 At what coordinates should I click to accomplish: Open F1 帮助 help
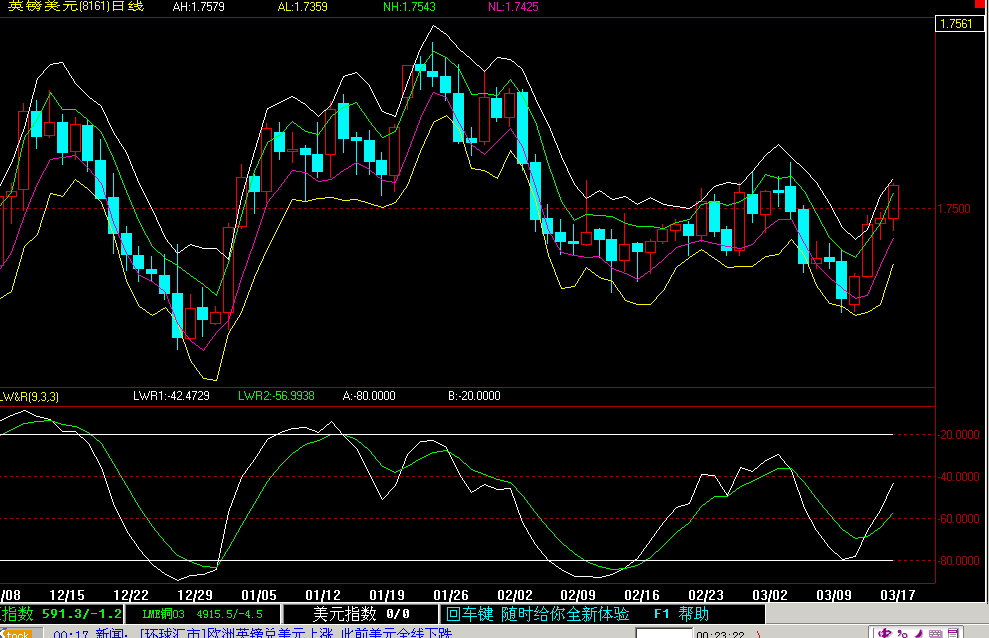[681, 614]
